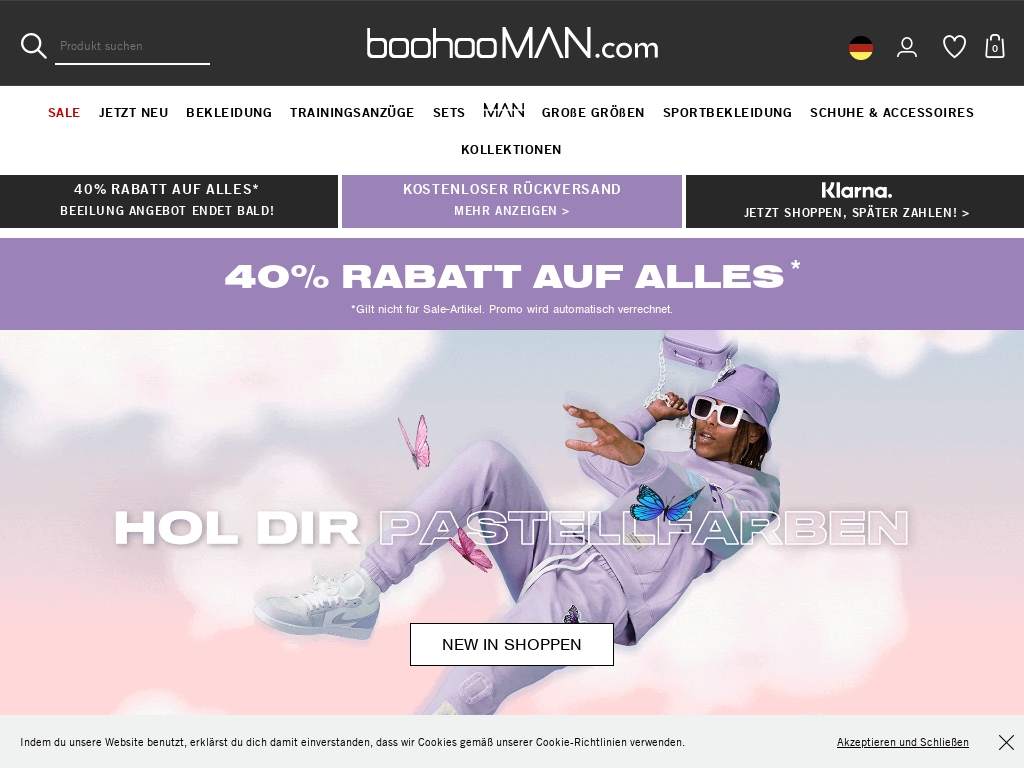Click Akzeptieren und Schließen link
1024x768 pixels.
903,743
